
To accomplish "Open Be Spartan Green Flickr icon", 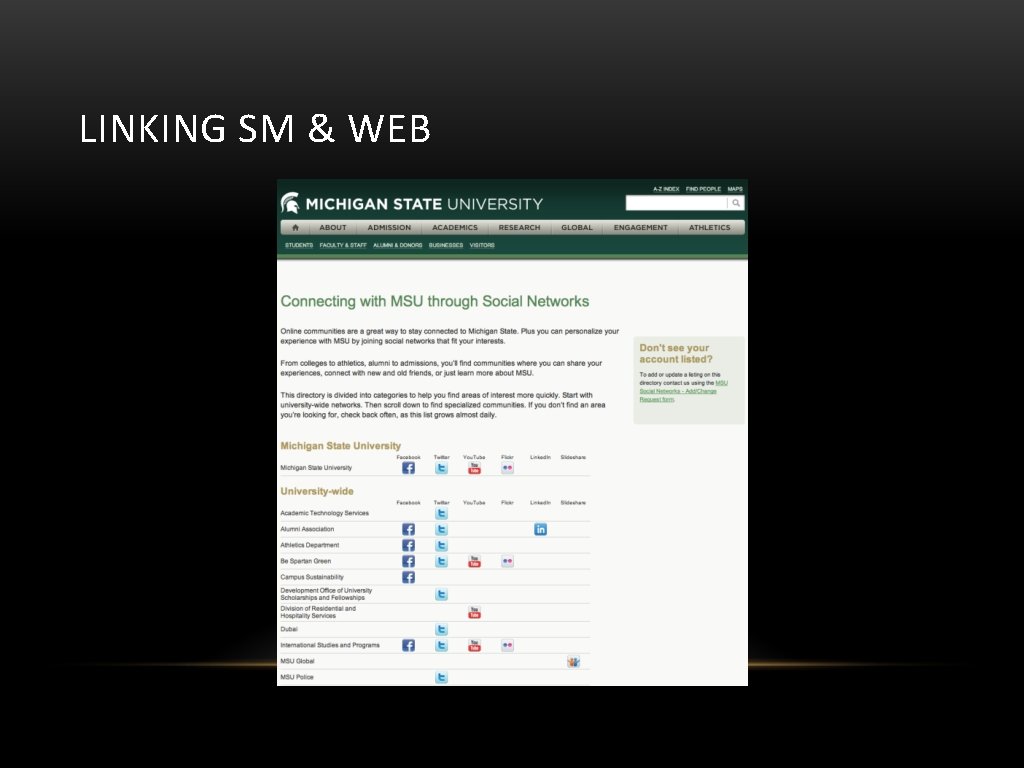I will pos(507,562).
